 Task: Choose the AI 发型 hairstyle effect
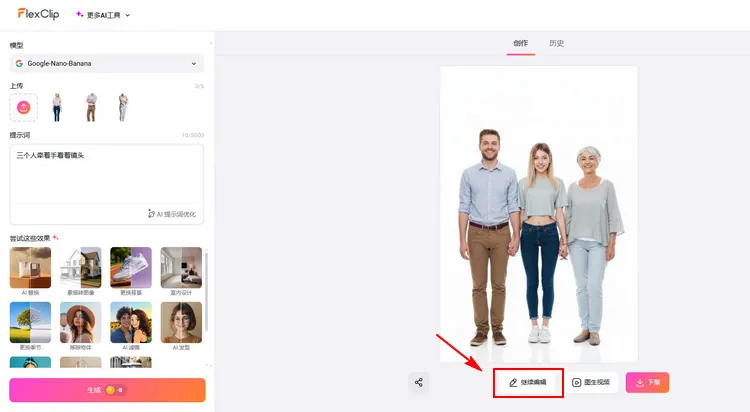[x=181, y=323]
